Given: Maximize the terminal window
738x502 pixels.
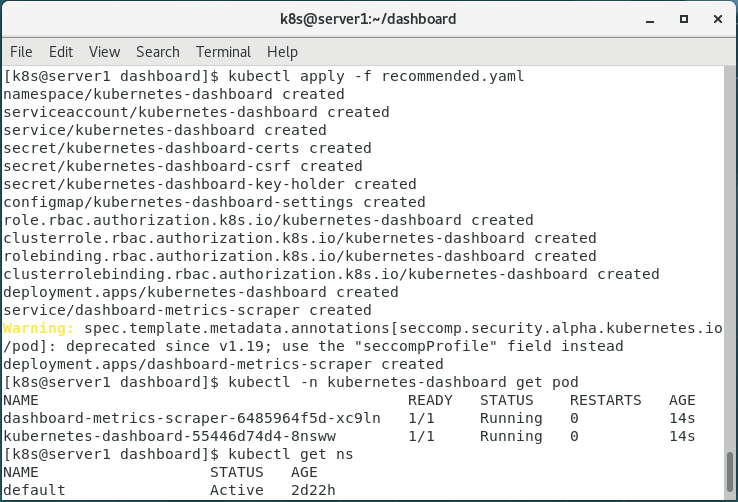Looking at the screenshot, I should click(684, 19).
